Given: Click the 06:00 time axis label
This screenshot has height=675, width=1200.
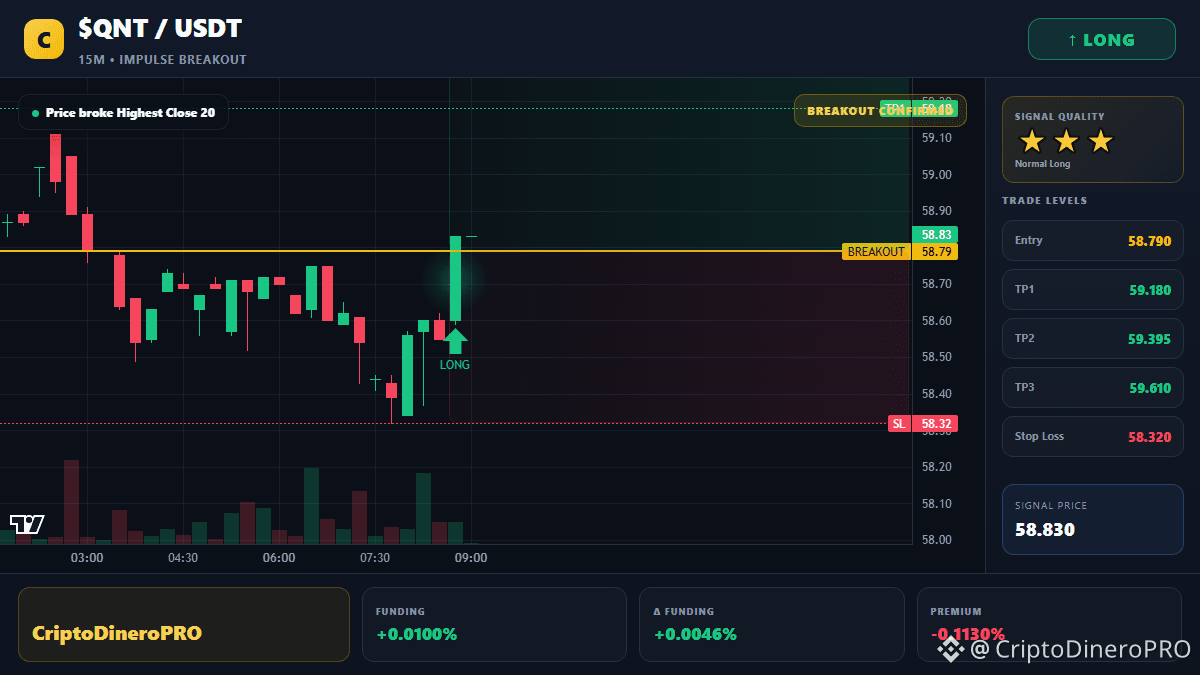Looking at the screenshot, I should point(279,558).
